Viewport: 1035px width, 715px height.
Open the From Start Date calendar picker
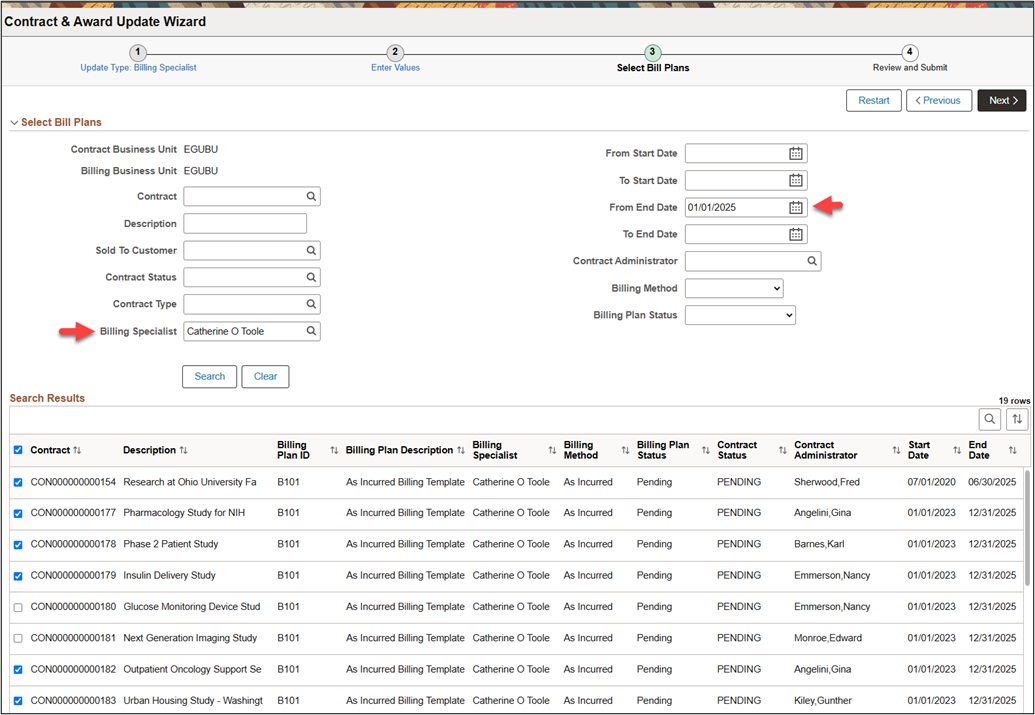796,154
